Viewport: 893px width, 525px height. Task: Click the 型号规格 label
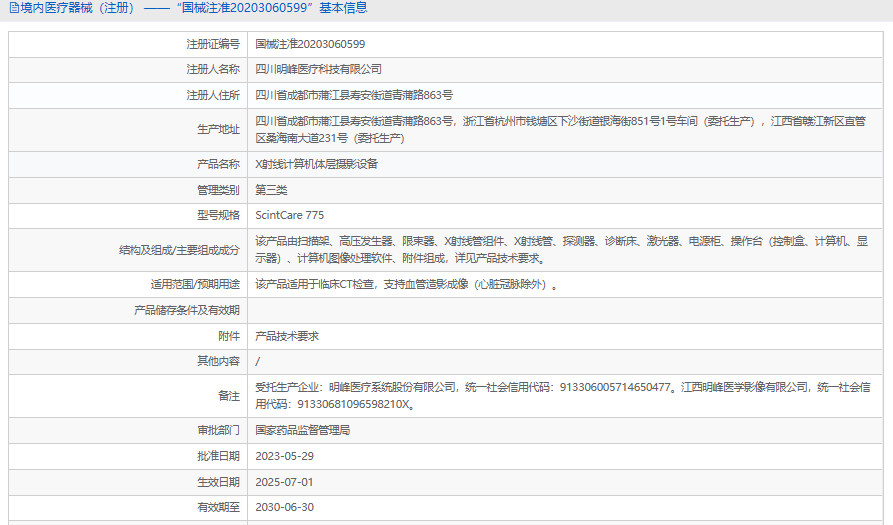(x=218, y=215)
